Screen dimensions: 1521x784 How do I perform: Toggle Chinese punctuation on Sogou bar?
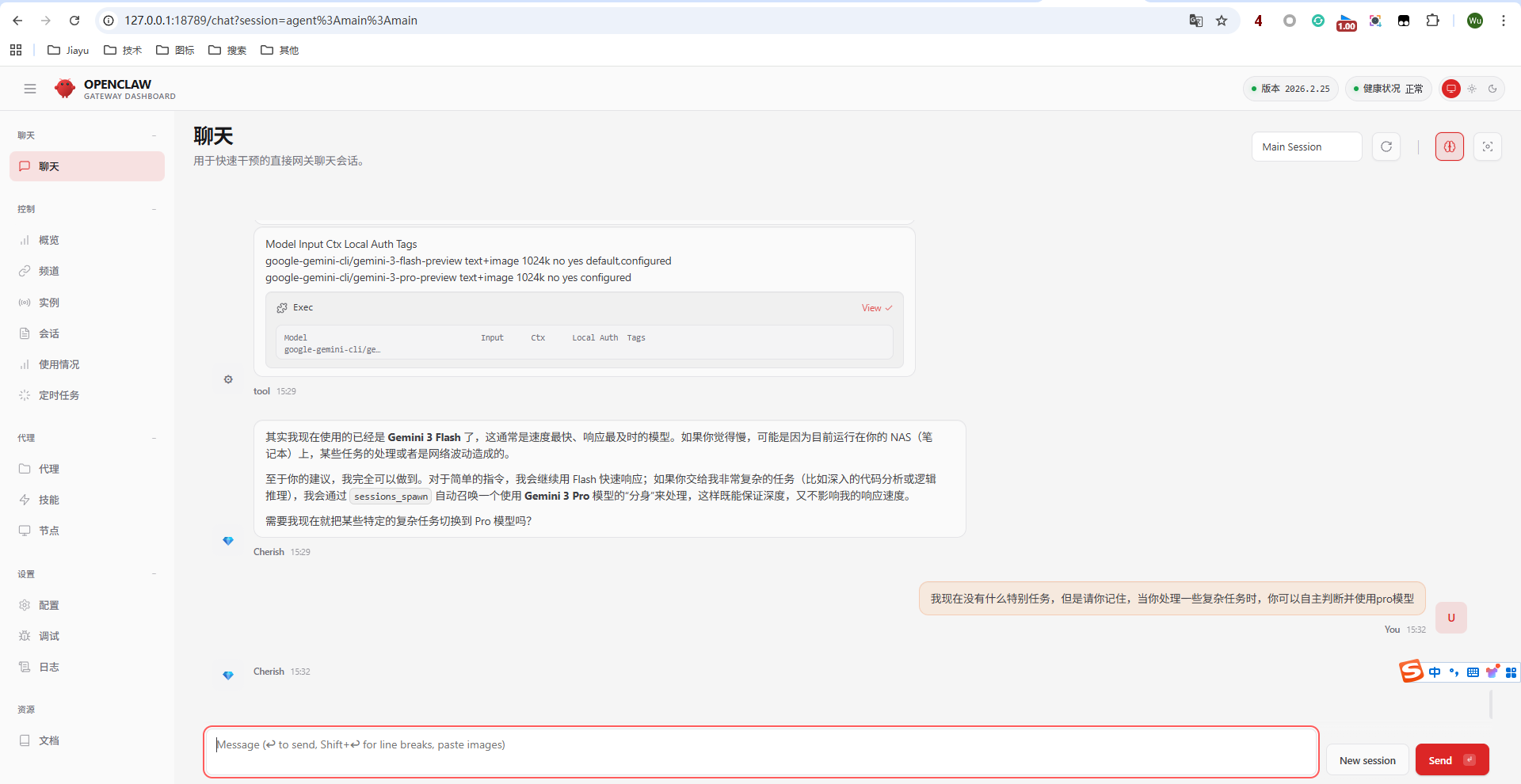[x=1454, y=672]
